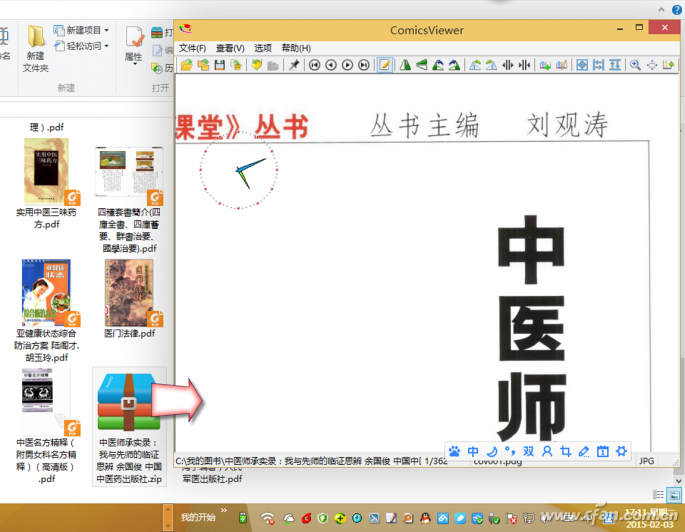Jump to the first page

[314, 66]
